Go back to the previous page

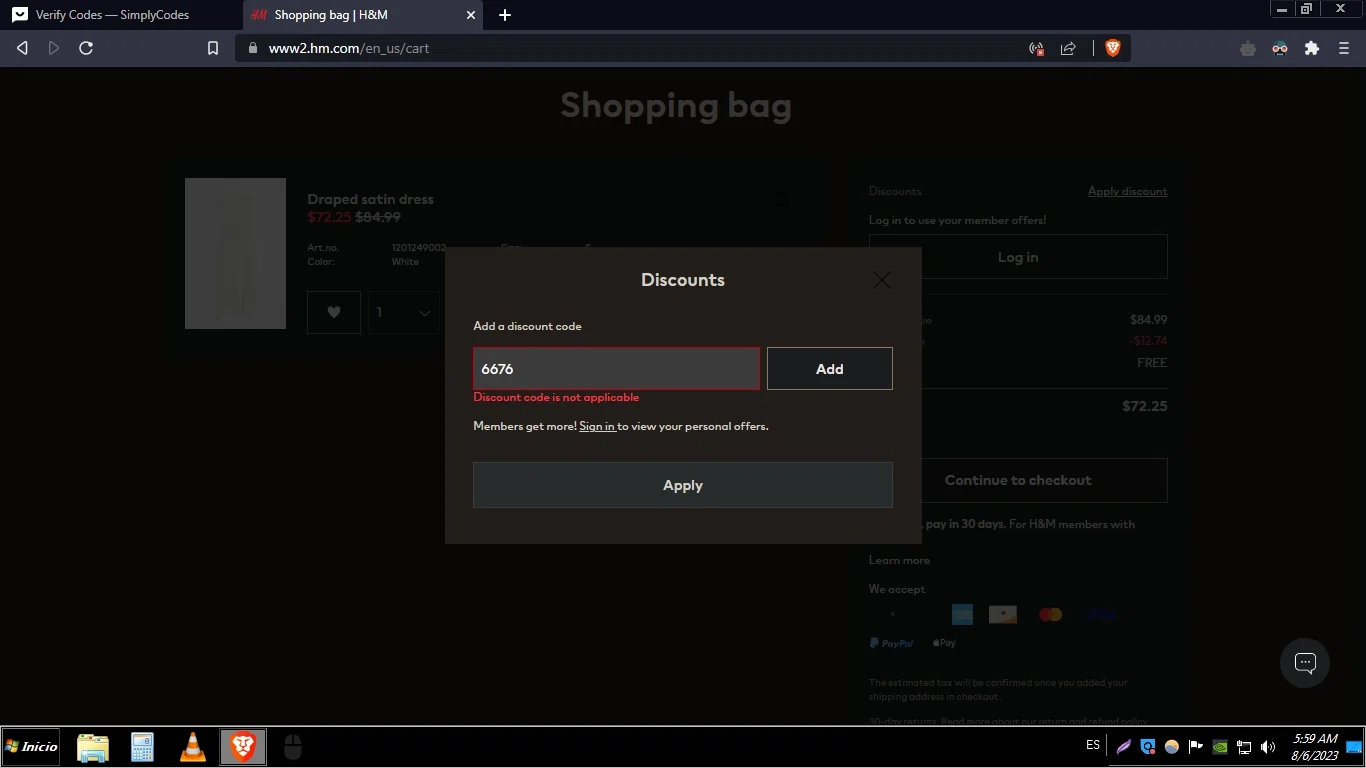point(22,48)
